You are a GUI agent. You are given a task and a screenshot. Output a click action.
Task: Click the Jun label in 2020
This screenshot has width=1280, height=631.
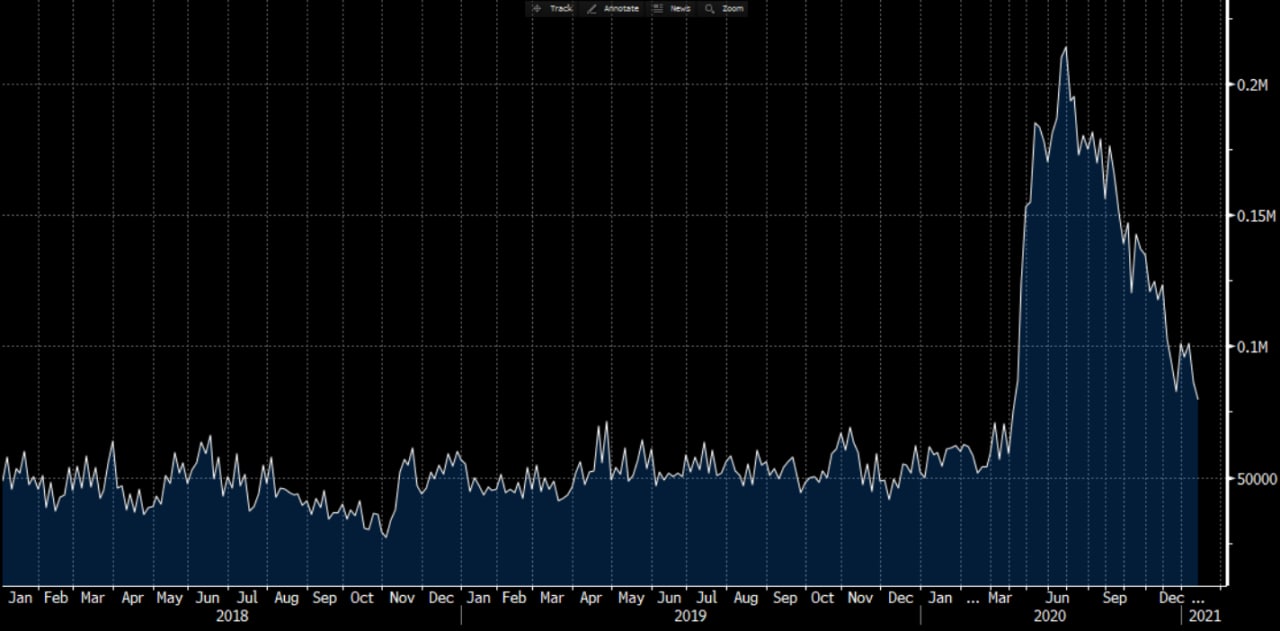(x=1057, y=598)
